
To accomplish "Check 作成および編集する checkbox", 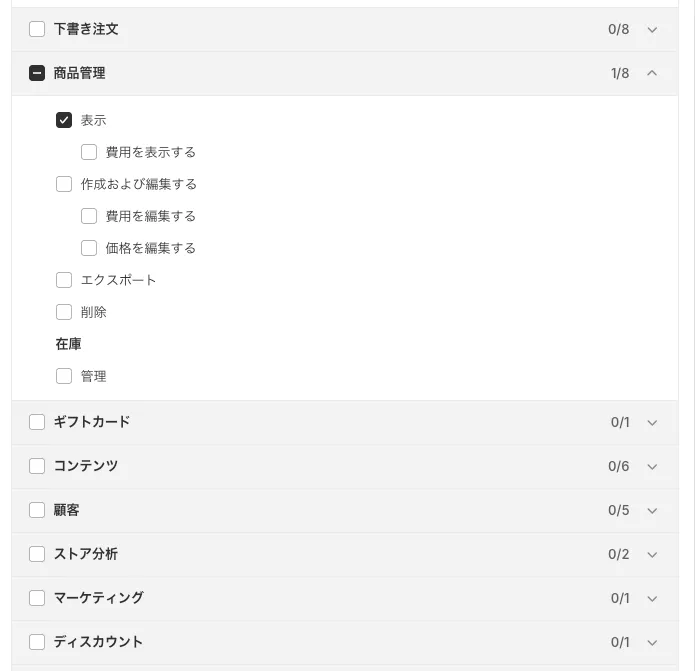I will point(64,184).
